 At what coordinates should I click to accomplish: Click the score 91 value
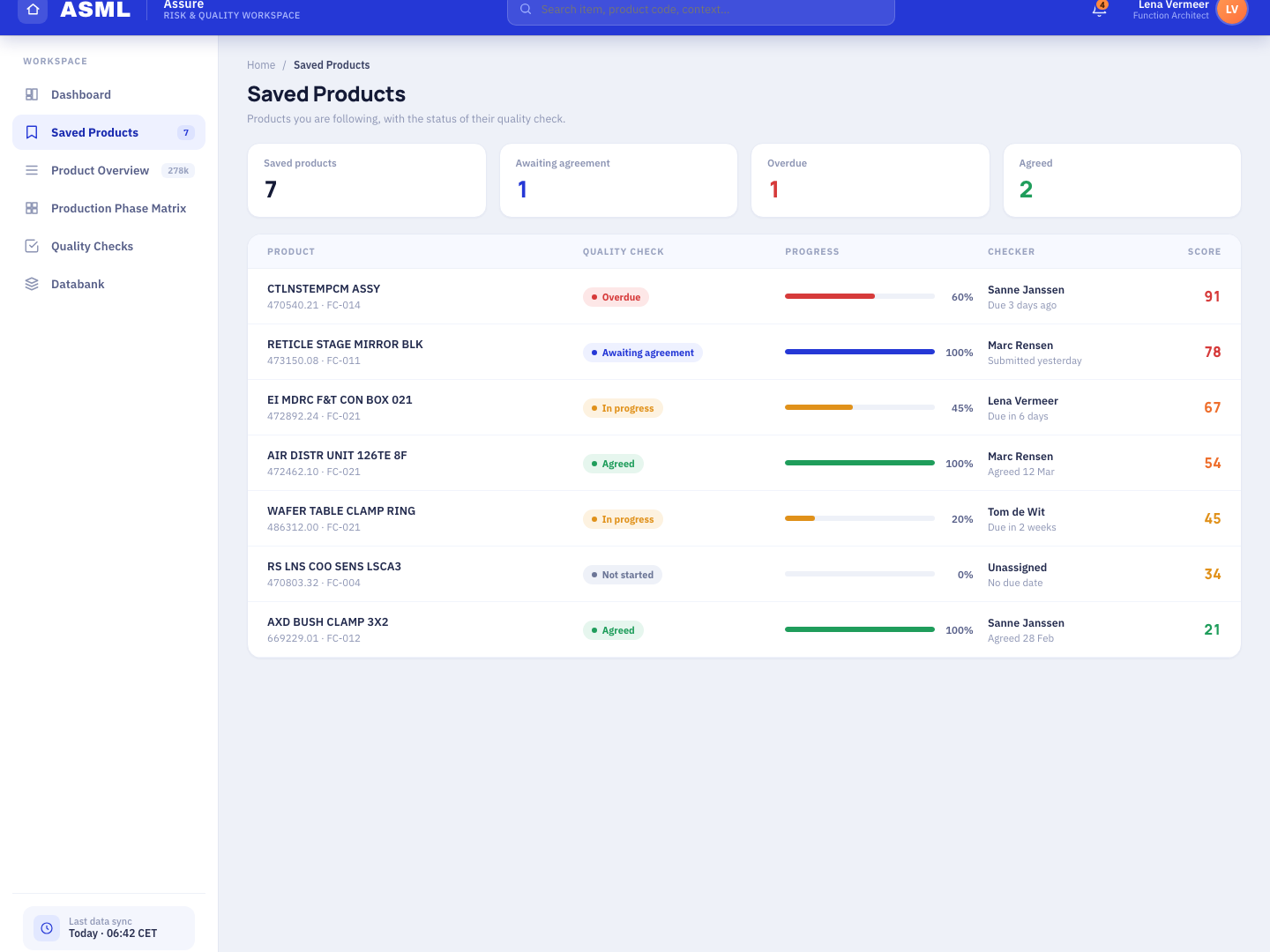[x=1213, y=296]
